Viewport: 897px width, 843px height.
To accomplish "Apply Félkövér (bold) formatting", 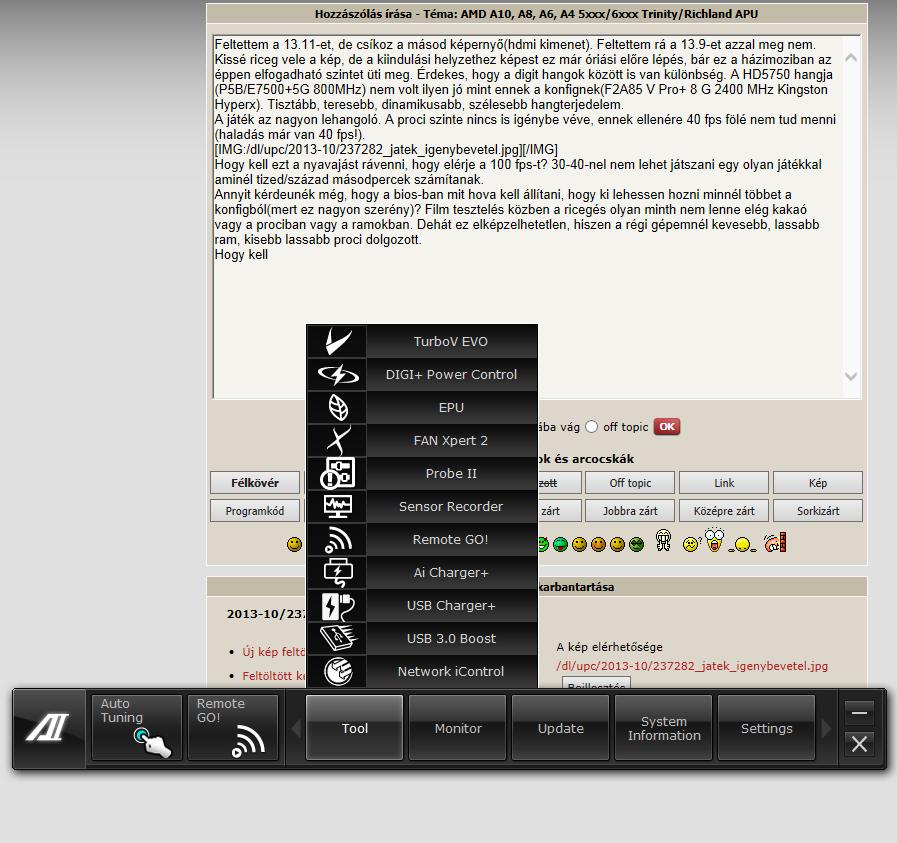I will point(255,483).
